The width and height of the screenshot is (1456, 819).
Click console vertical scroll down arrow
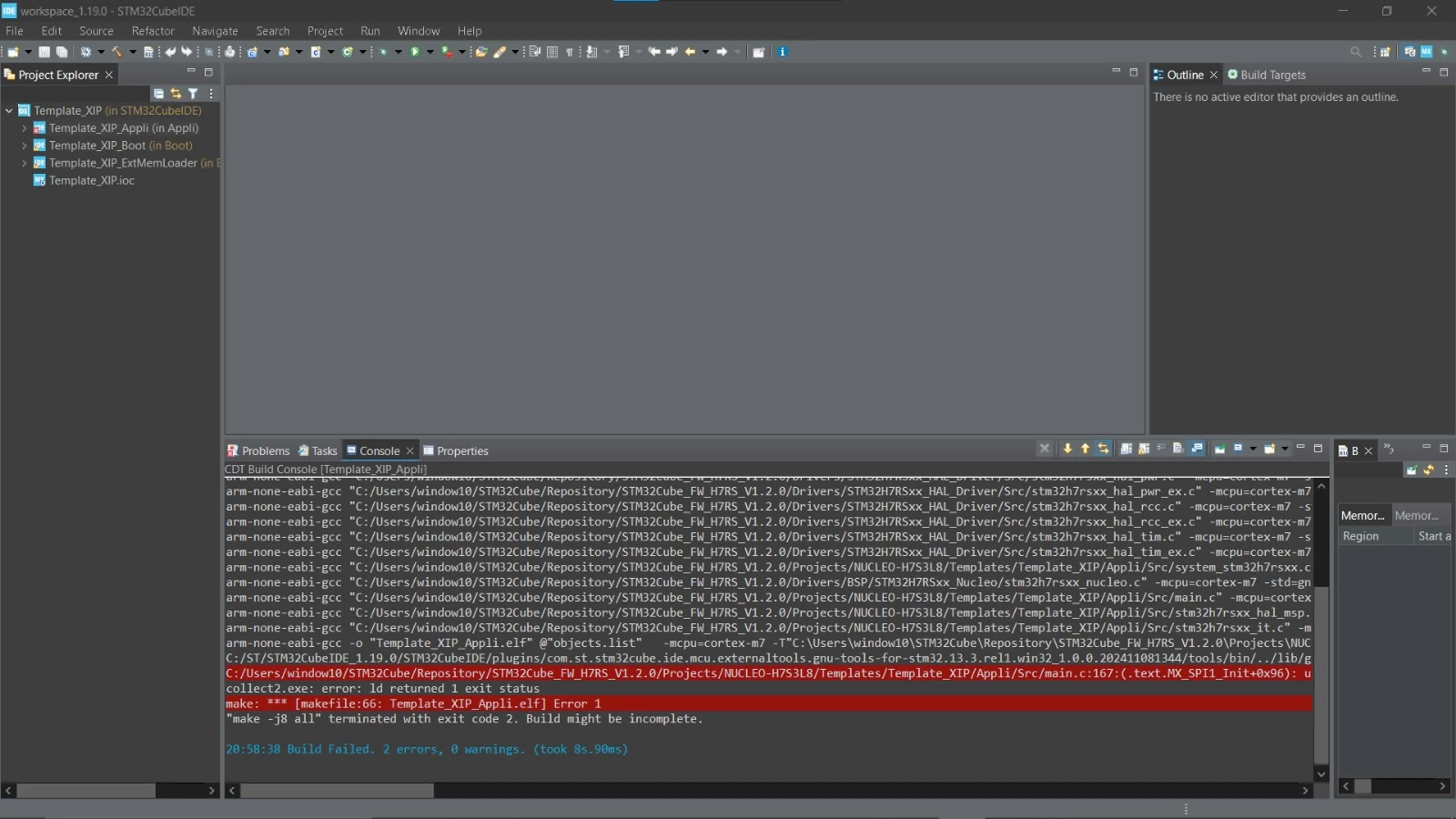pyautogui.click(x=1321, y=773)
